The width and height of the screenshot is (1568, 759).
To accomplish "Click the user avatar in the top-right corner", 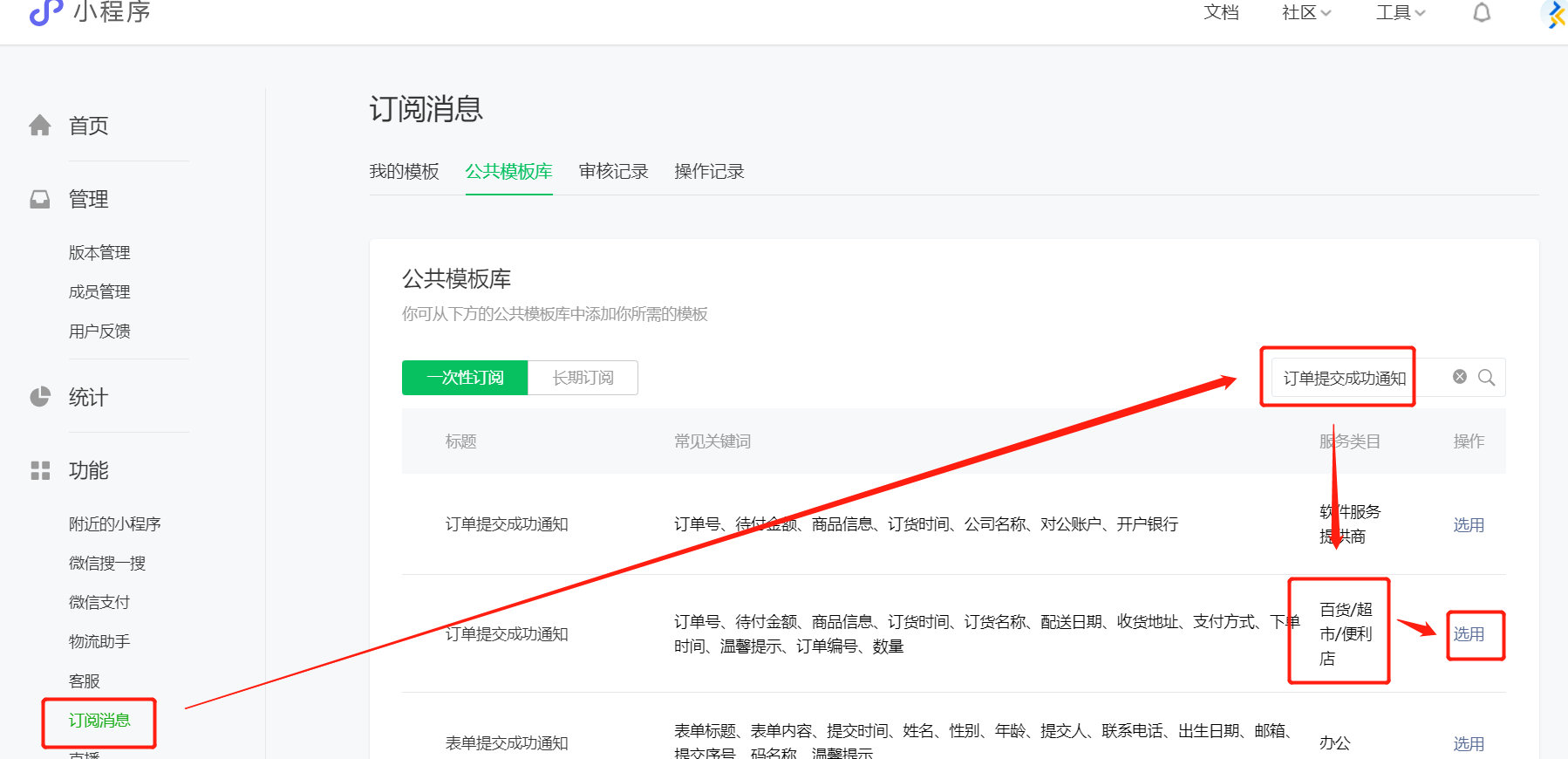I will tap(1554, 13).
